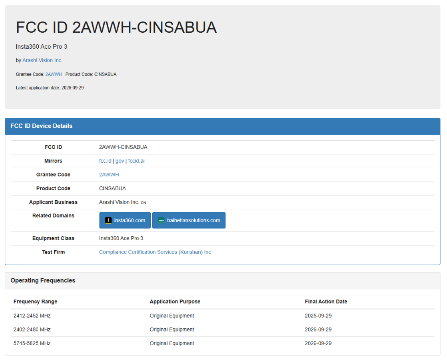Click the 2AWWH grantee code link in header
447x360 pixels.
pos(54,74)
